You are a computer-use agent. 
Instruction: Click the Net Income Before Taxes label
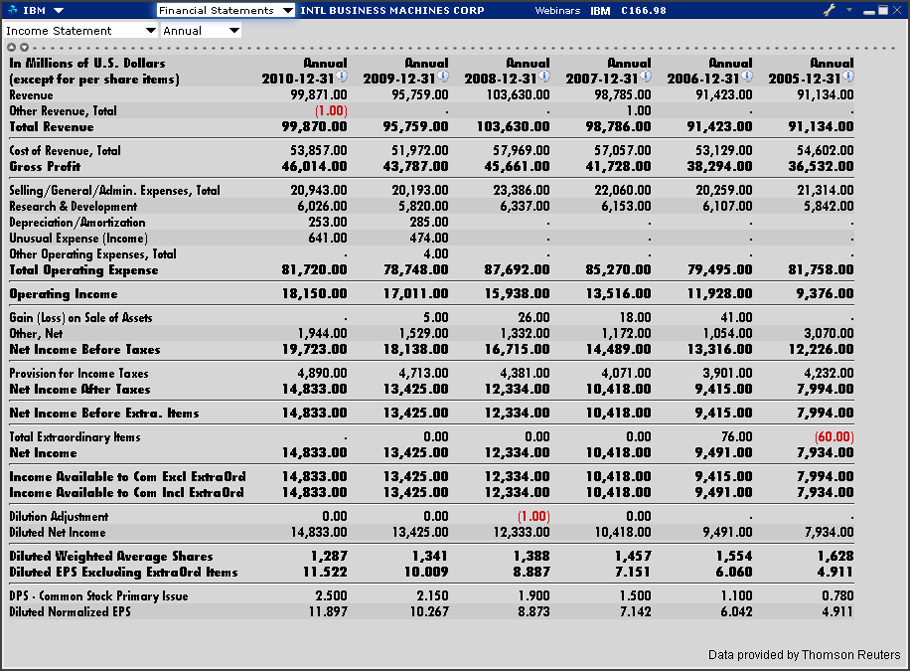(x=85, y=349)
